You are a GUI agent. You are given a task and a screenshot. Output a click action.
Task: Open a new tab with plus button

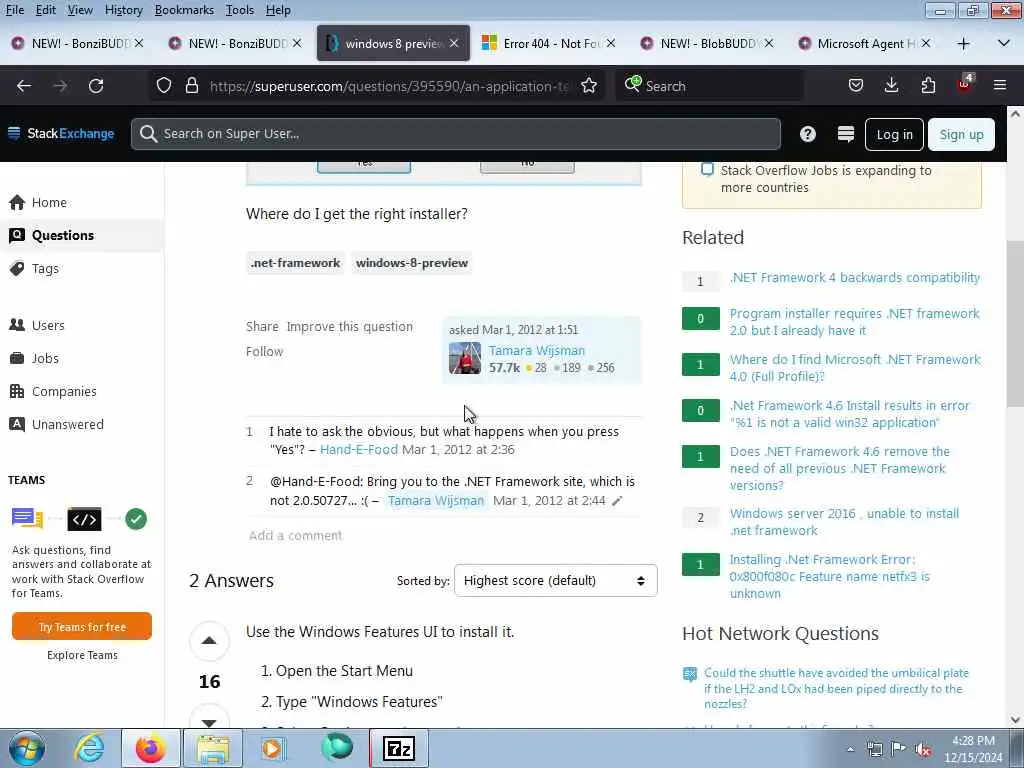click(x=963, y=44)
